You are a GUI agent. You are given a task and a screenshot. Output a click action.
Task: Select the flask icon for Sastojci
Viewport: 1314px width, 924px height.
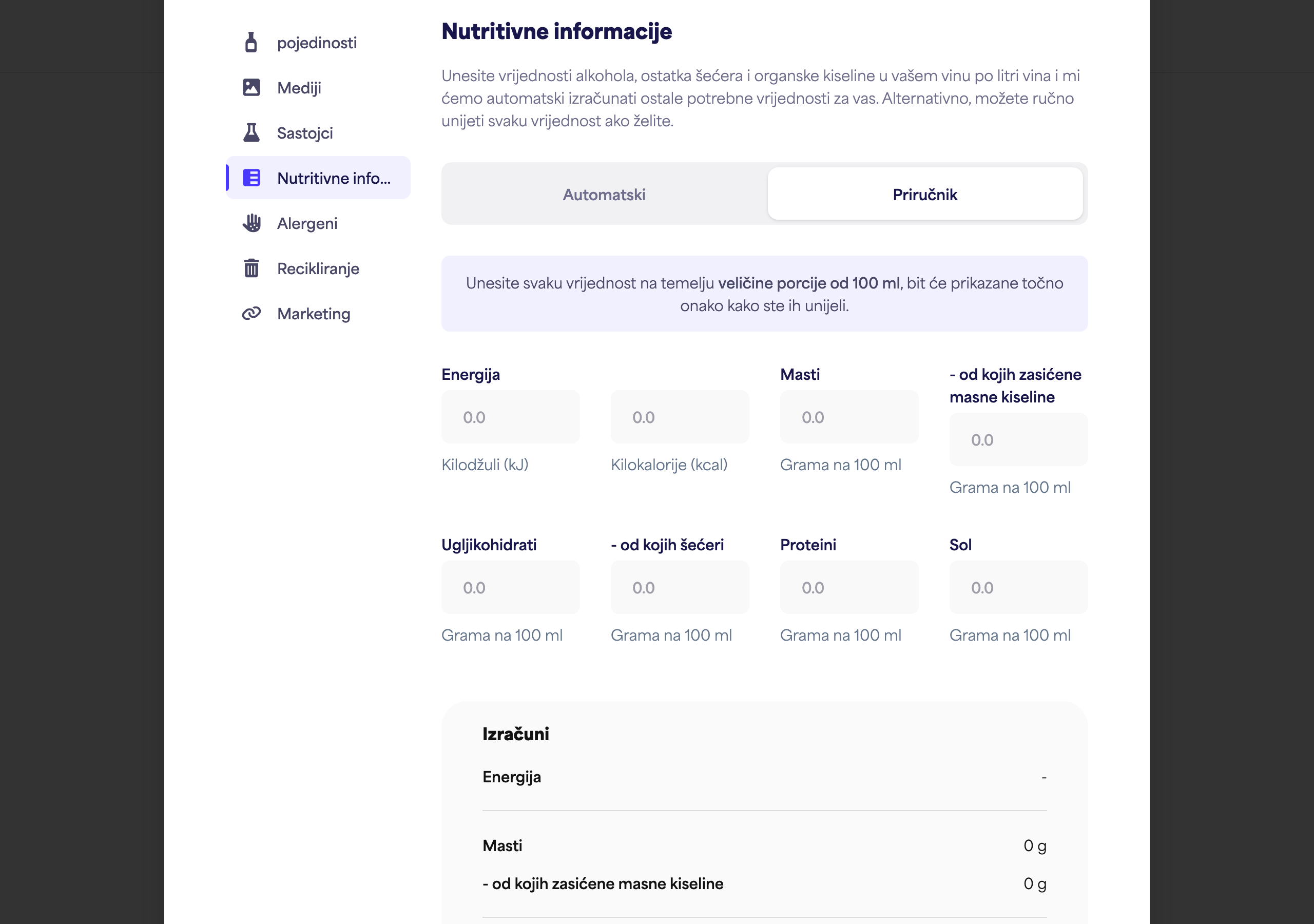point(251,132)
